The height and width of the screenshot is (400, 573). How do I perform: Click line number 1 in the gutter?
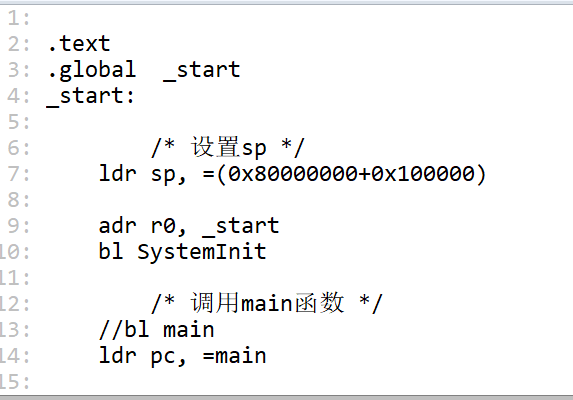click(x=14, y=18)
